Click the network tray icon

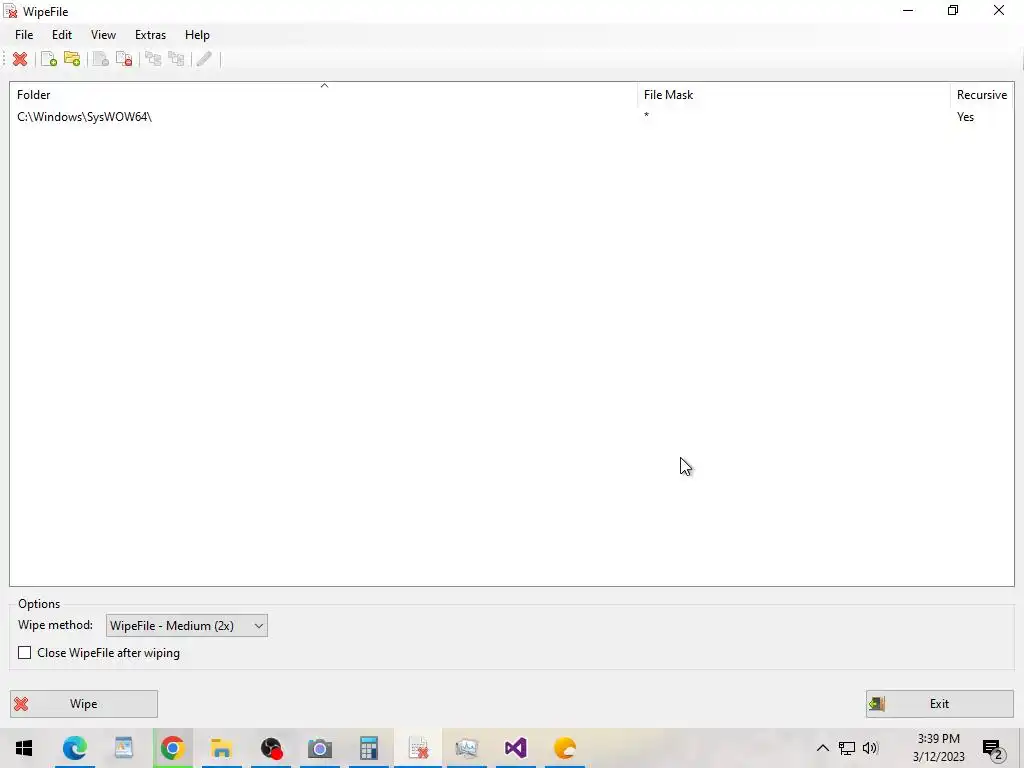(x=847, y=748)
